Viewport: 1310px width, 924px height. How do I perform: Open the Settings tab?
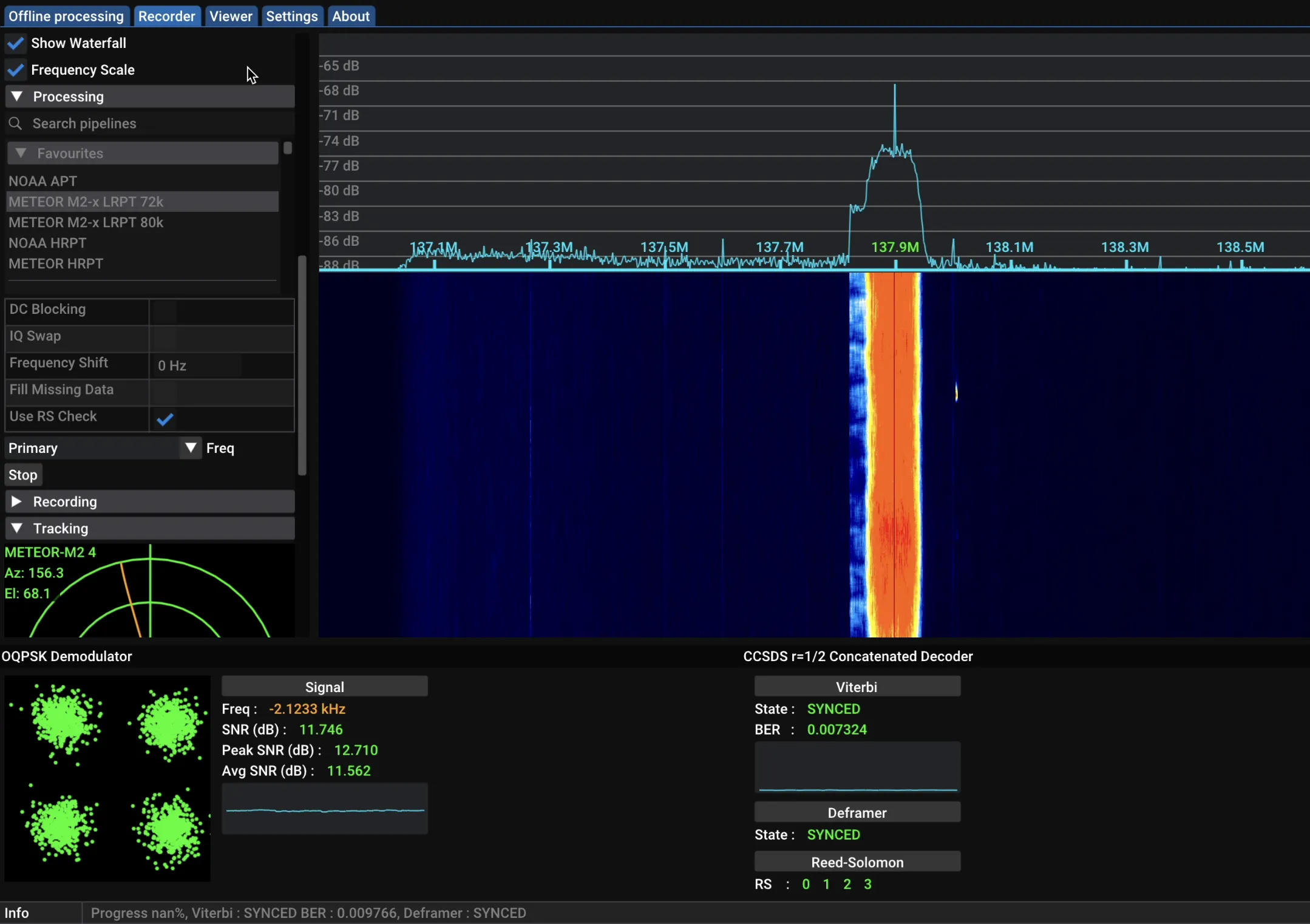point(291,16)
